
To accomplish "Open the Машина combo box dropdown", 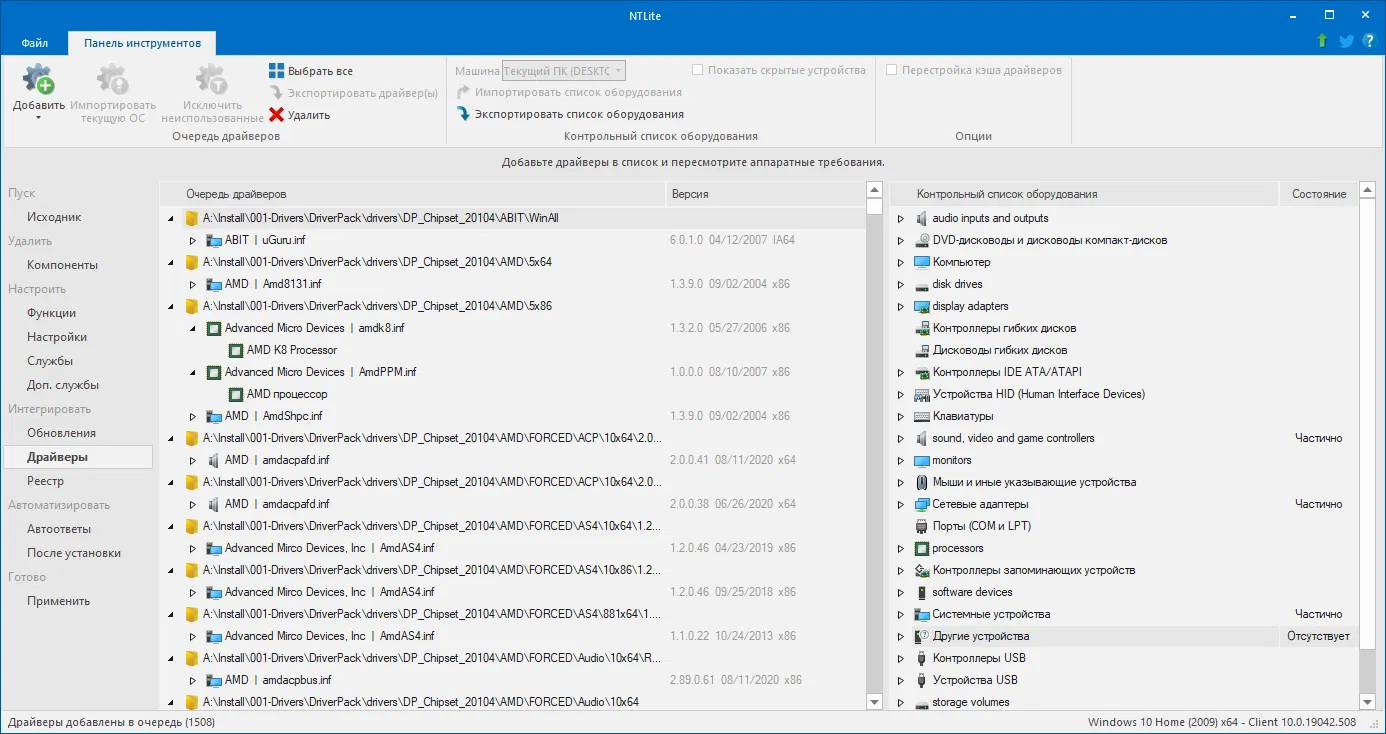I will point(619,71).
